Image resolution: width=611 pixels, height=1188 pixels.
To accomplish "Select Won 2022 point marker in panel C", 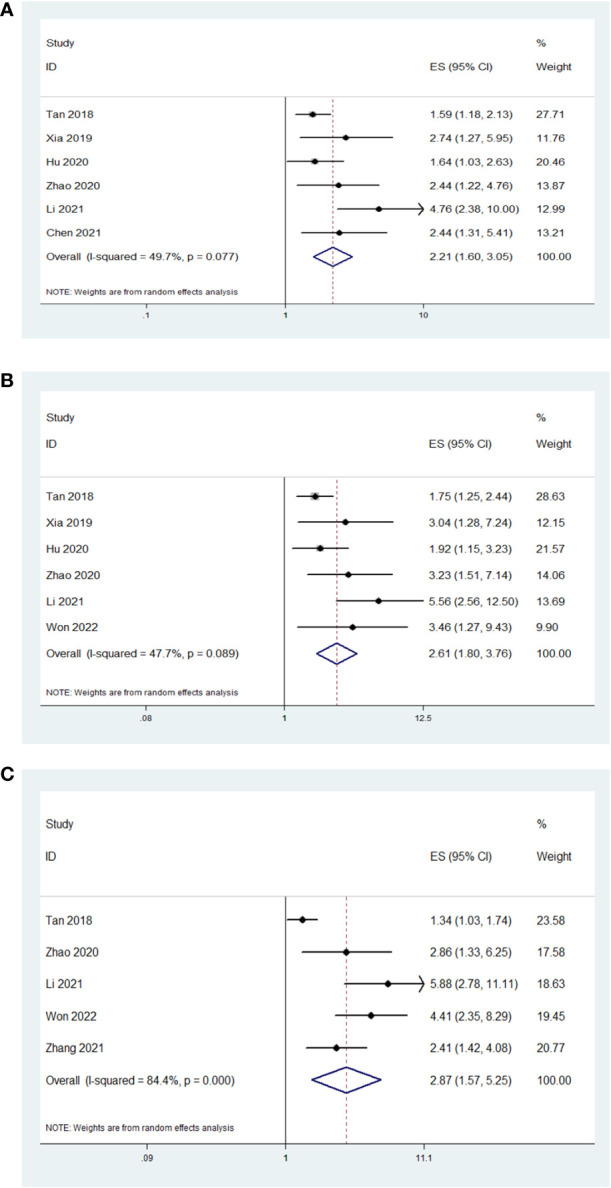I will point(371,1015).
